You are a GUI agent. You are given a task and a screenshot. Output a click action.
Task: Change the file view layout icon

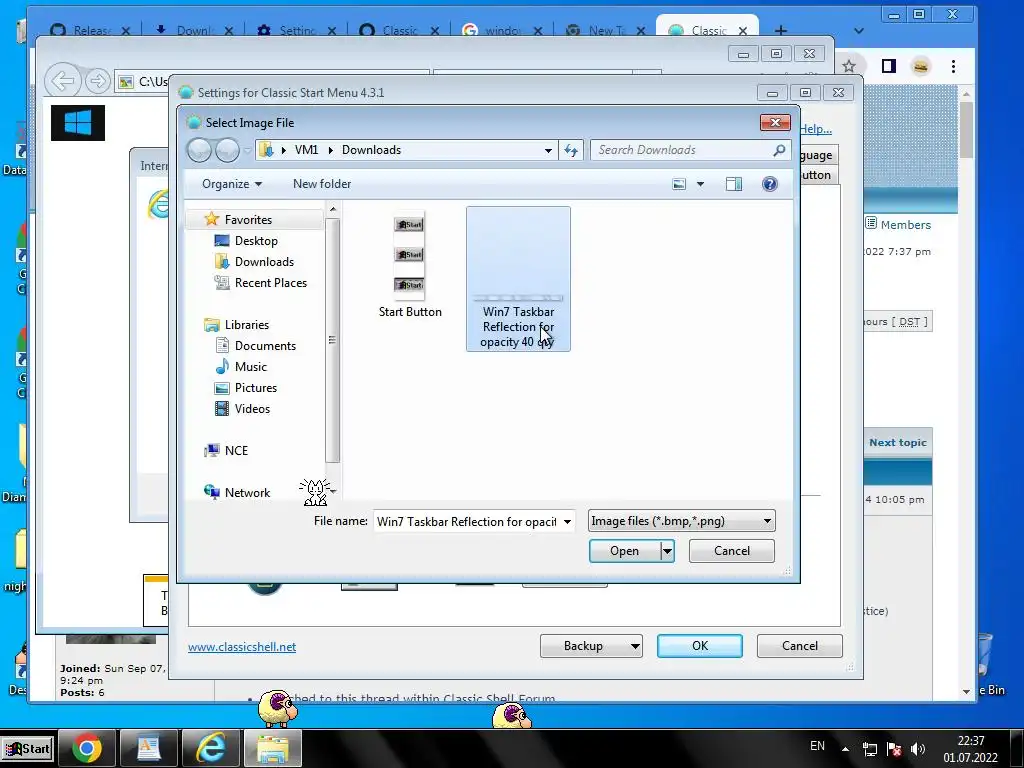point(679,184)
